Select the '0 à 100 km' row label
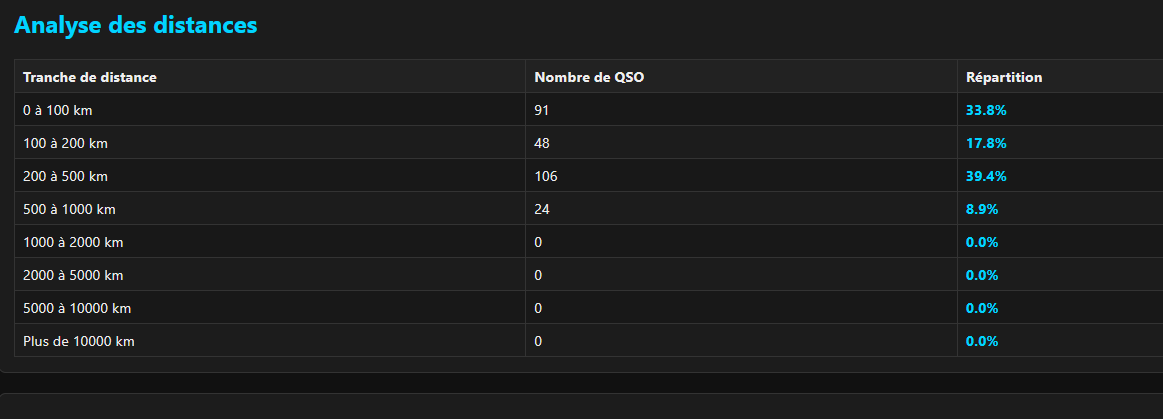The width and height of the screenshot is (1163, 419). (x=58, y=110)
